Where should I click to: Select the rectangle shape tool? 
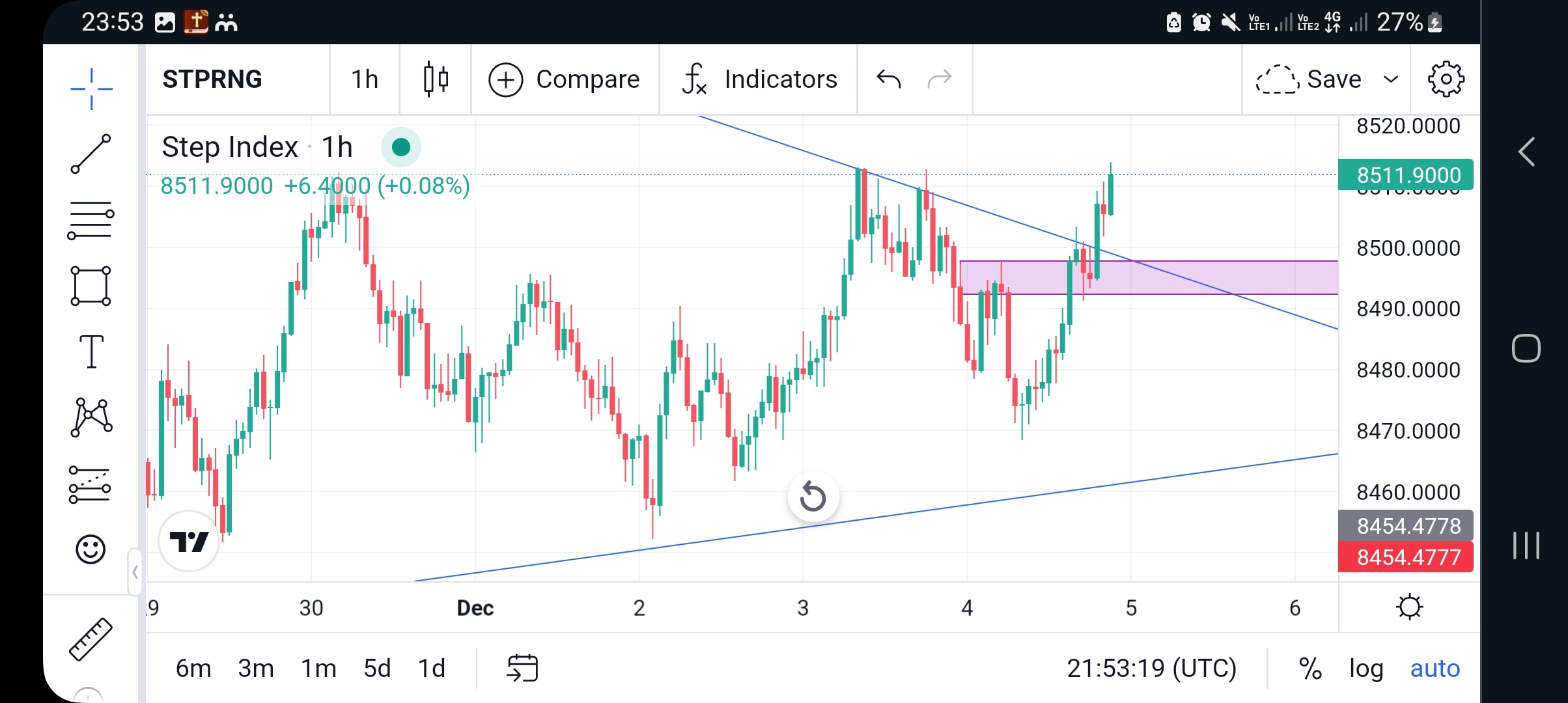pos(91,286)
